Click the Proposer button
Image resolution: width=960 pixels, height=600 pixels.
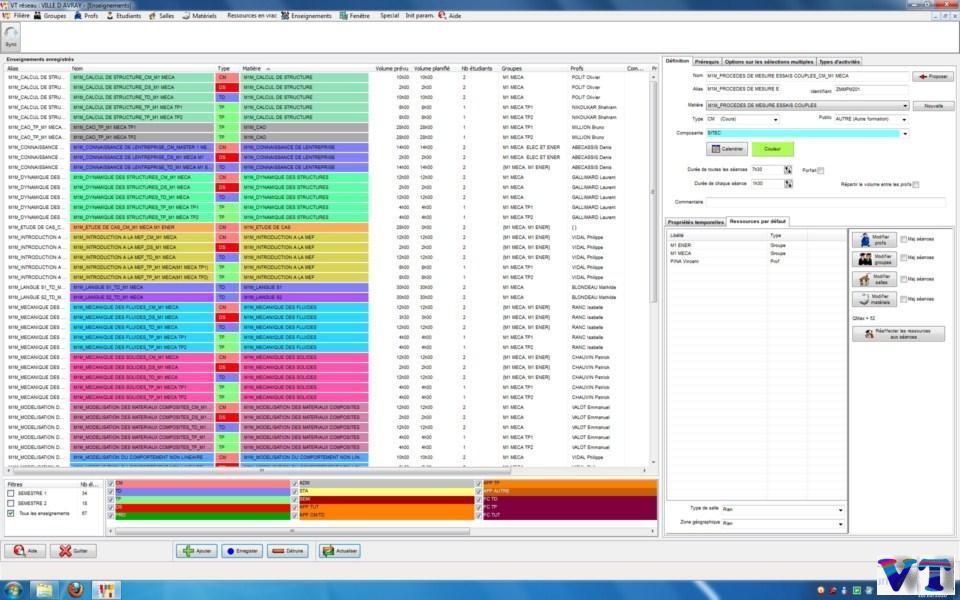click(932, 76)
